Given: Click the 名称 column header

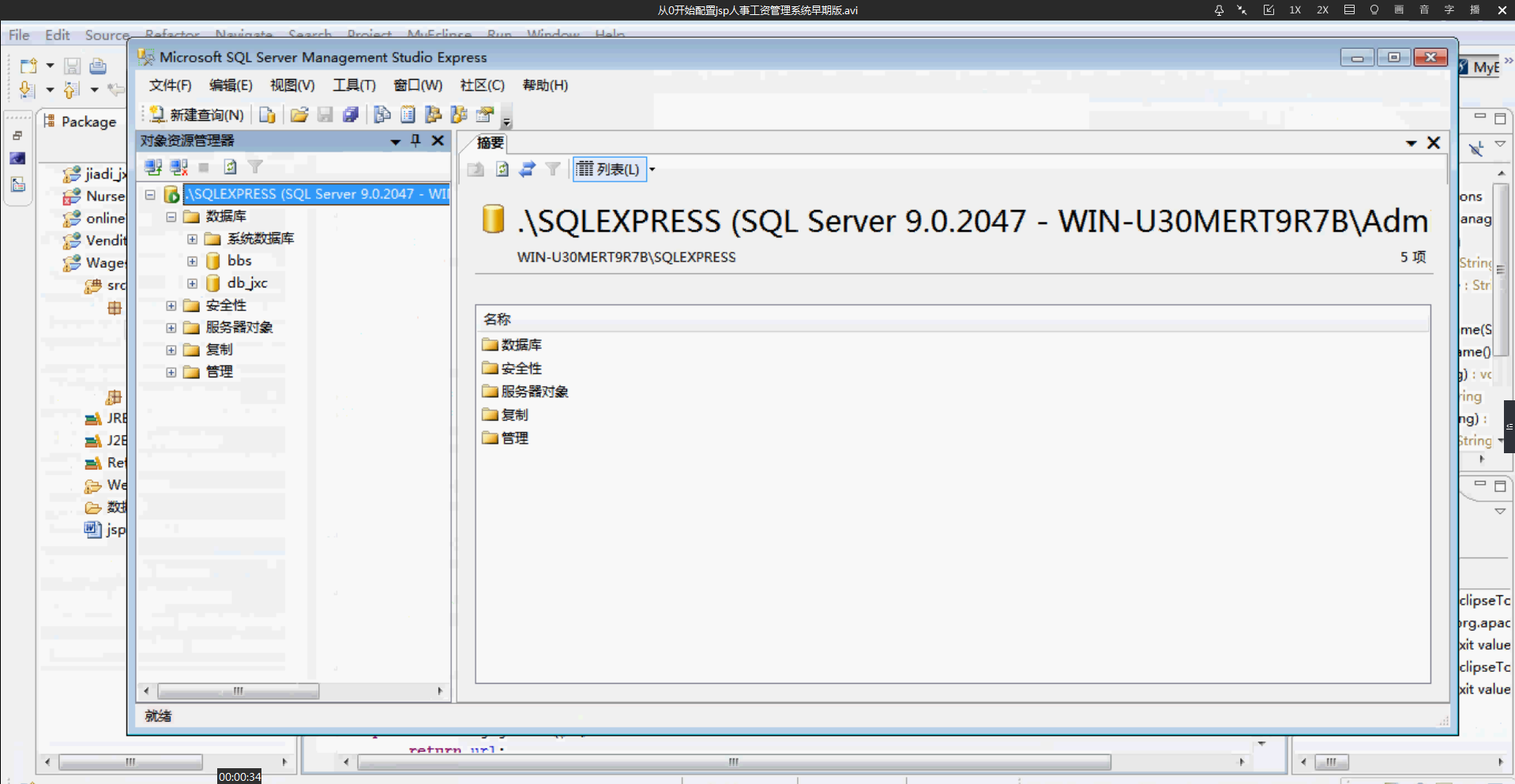Looking at the screenshot, I should click(x=953, y=319).
